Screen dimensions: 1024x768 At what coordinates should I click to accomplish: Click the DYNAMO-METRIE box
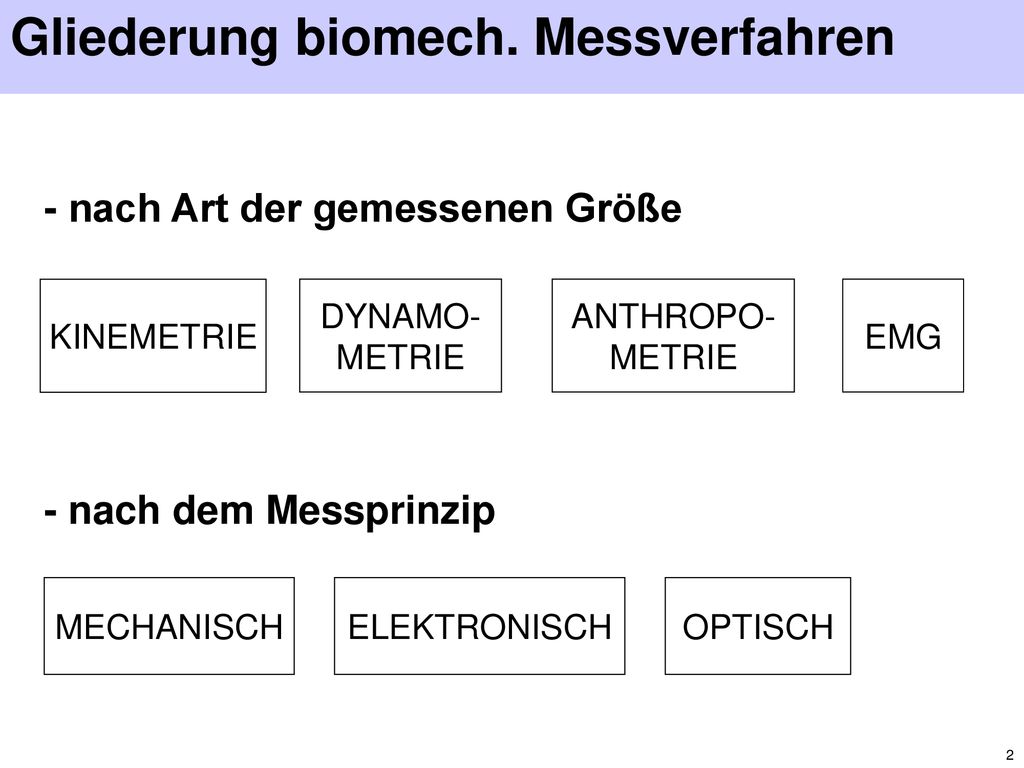[400, 336]
